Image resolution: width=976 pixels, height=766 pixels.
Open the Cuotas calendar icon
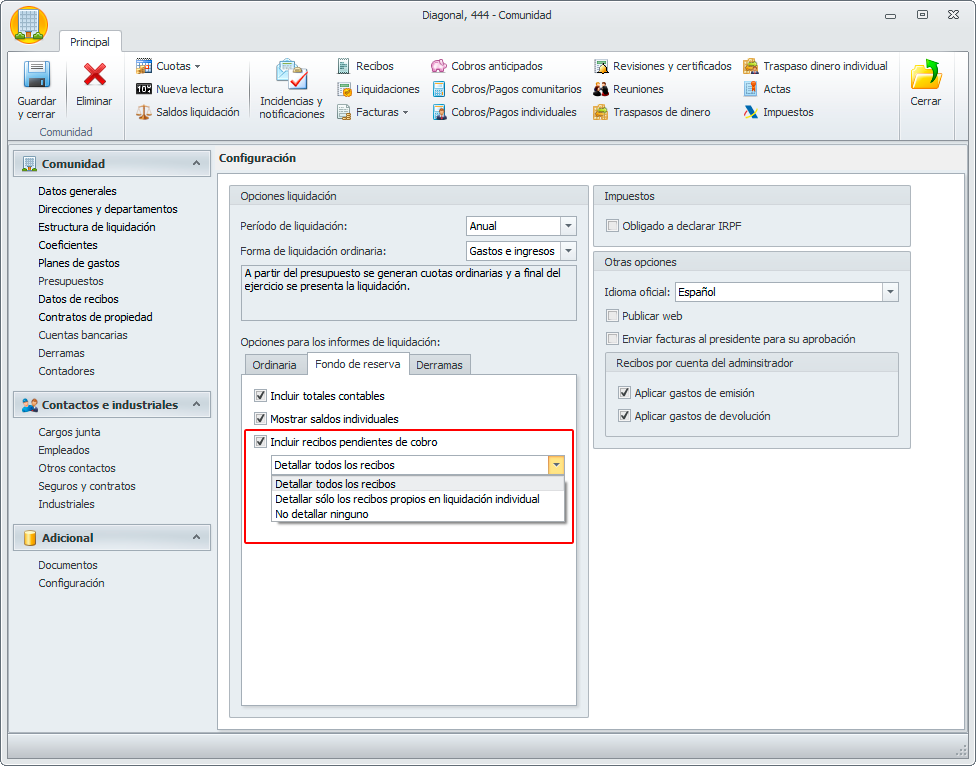click(144, 65)
